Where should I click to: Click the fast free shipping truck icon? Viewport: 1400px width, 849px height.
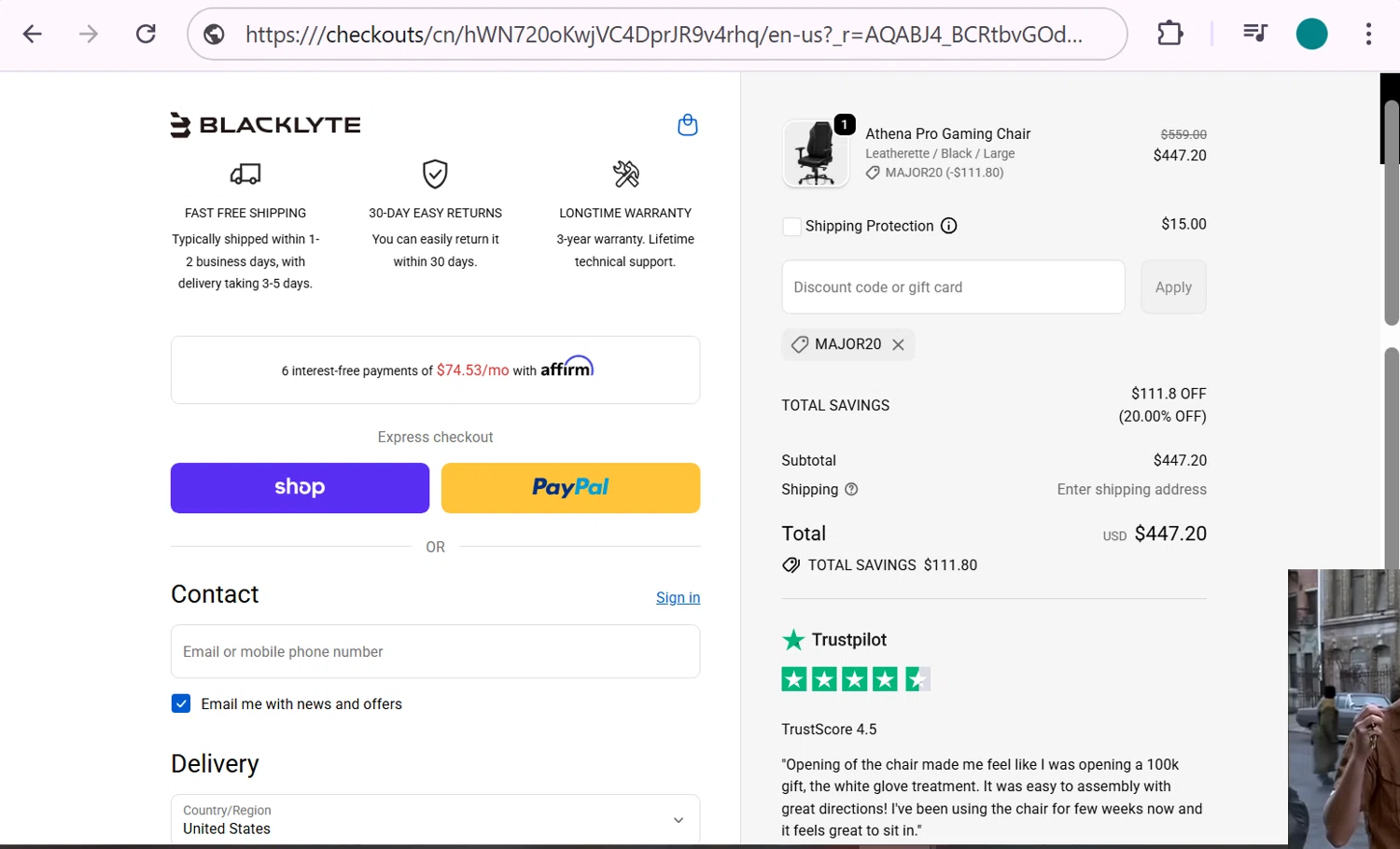coord(245,174)
